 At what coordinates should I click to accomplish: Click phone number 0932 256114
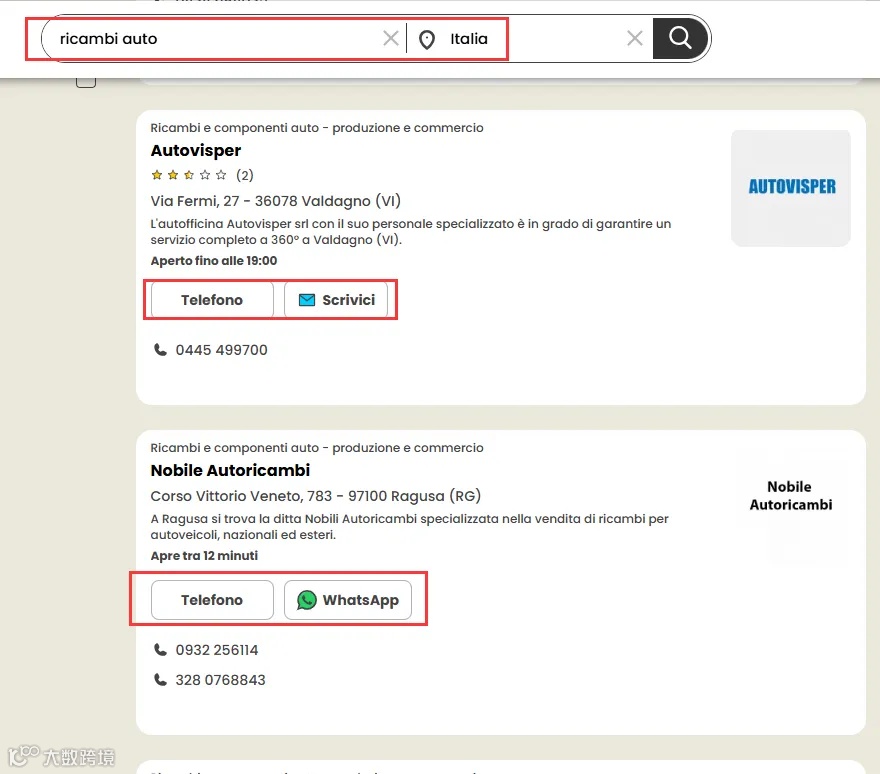pos(217,650)
